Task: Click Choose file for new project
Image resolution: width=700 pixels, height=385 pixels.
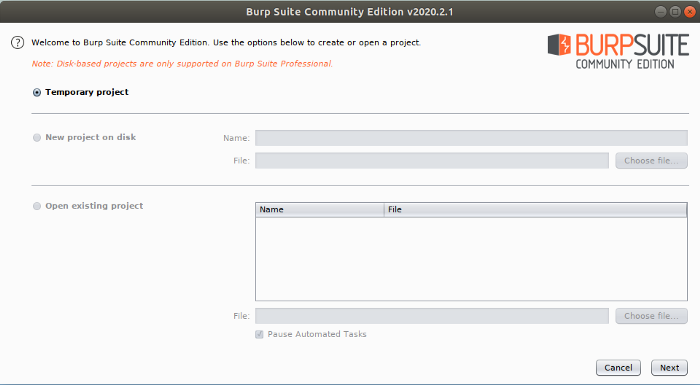Action: click(x=651, y=161)
